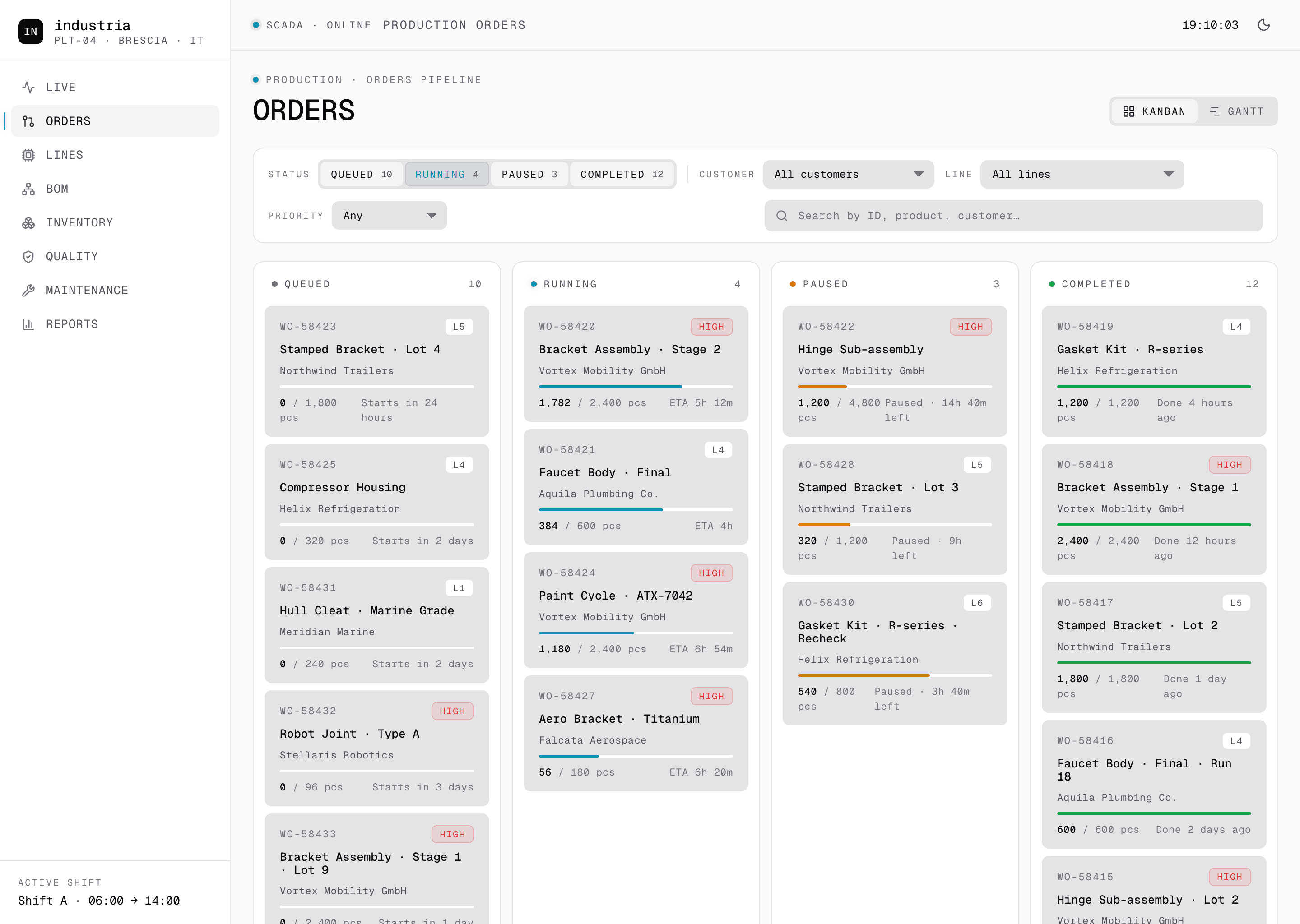Click the Kanban grid icon
Screen dimensions: 1300x924
click(1128, 111)
